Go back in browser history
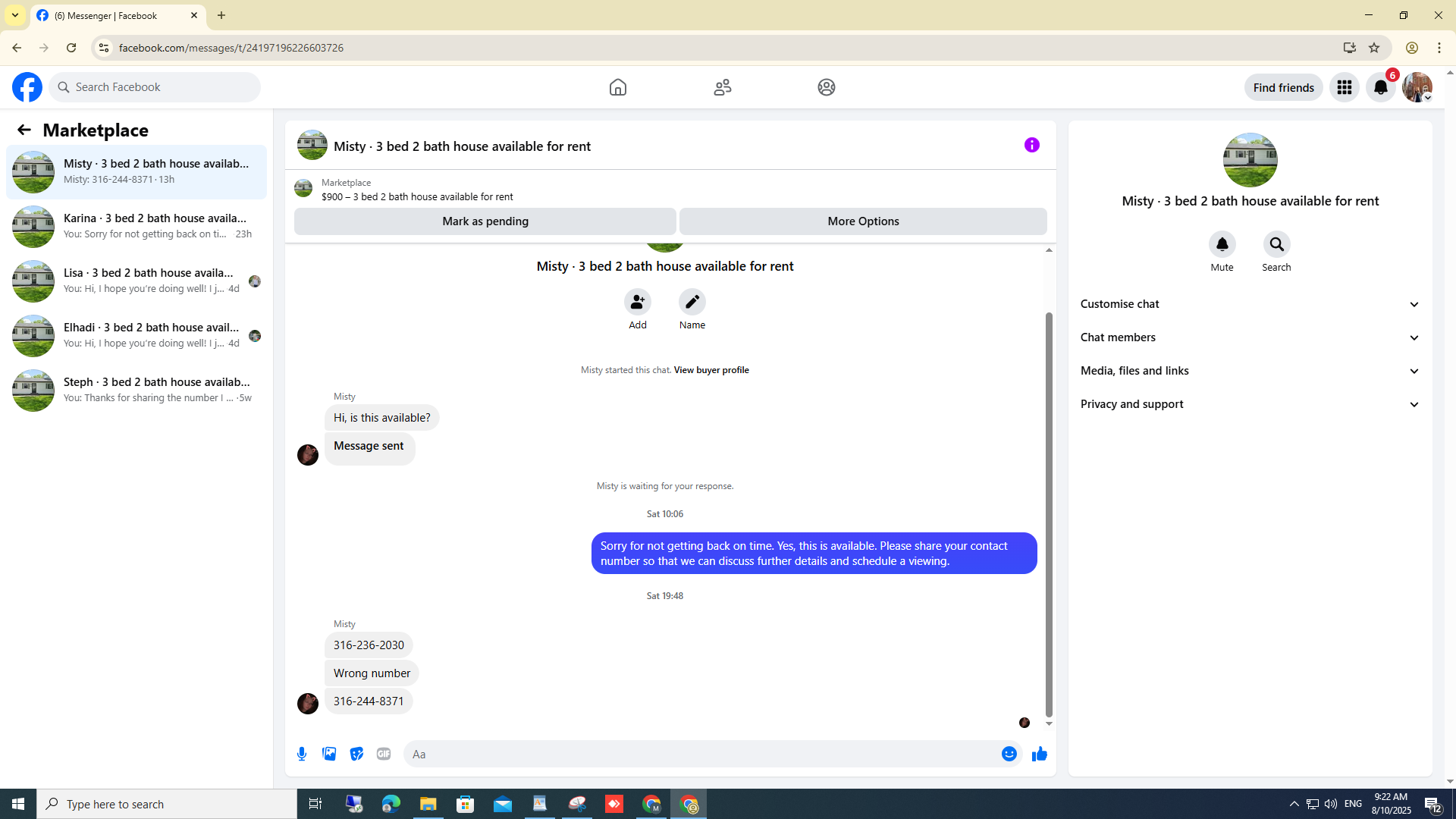 (17, 48)
